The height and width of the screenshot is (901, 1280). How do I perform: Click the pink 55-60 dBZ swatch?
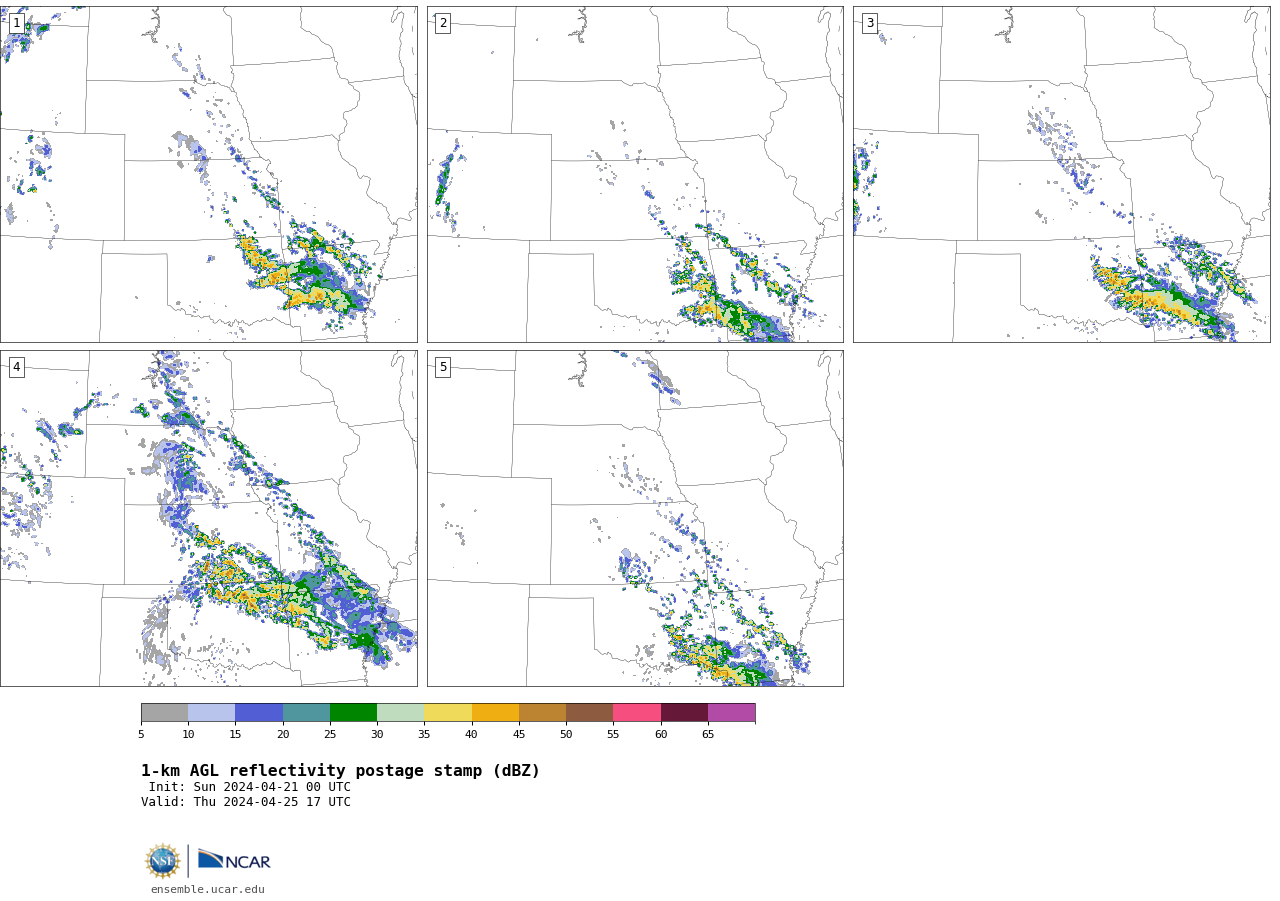coord(637,713)
